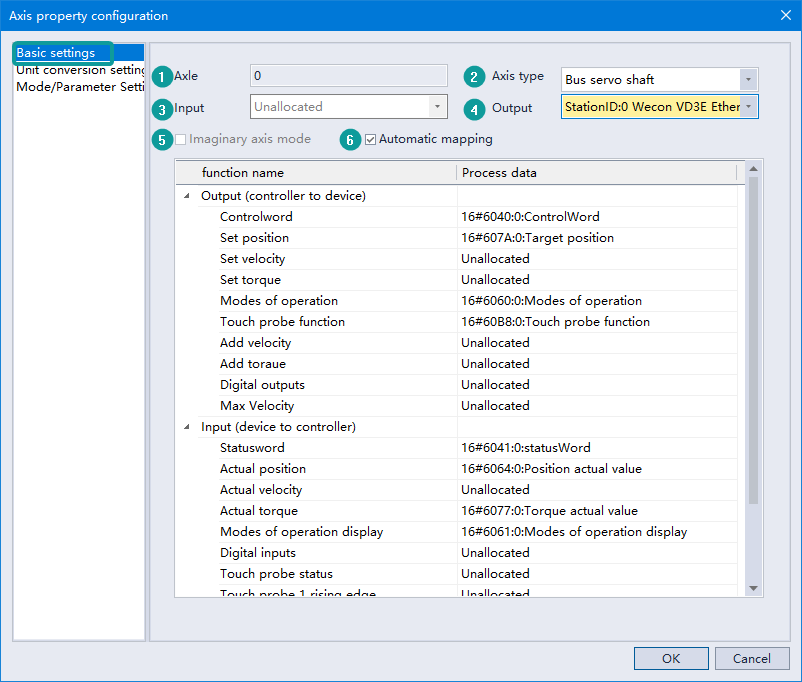
Task: Click the numbered badge 2 beside Axis type
Action: pyautogui.click(x=474, y=77)
